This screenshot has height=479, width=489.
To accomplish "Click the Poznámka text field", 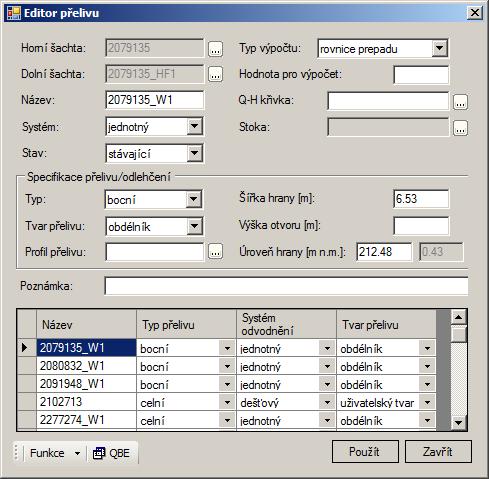I will point(286,286).
